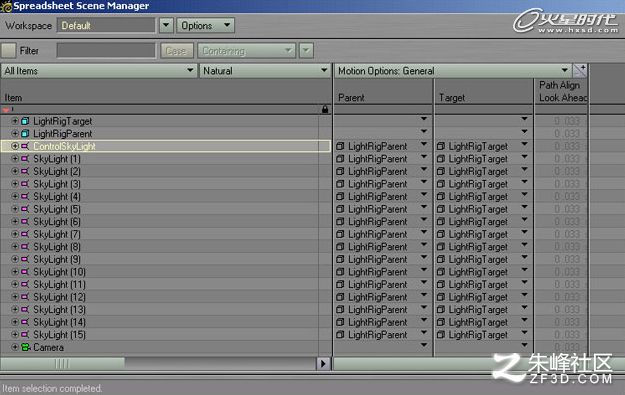Open the Options menu
This screenshot has height=395, width=625.
coord(205,25)
